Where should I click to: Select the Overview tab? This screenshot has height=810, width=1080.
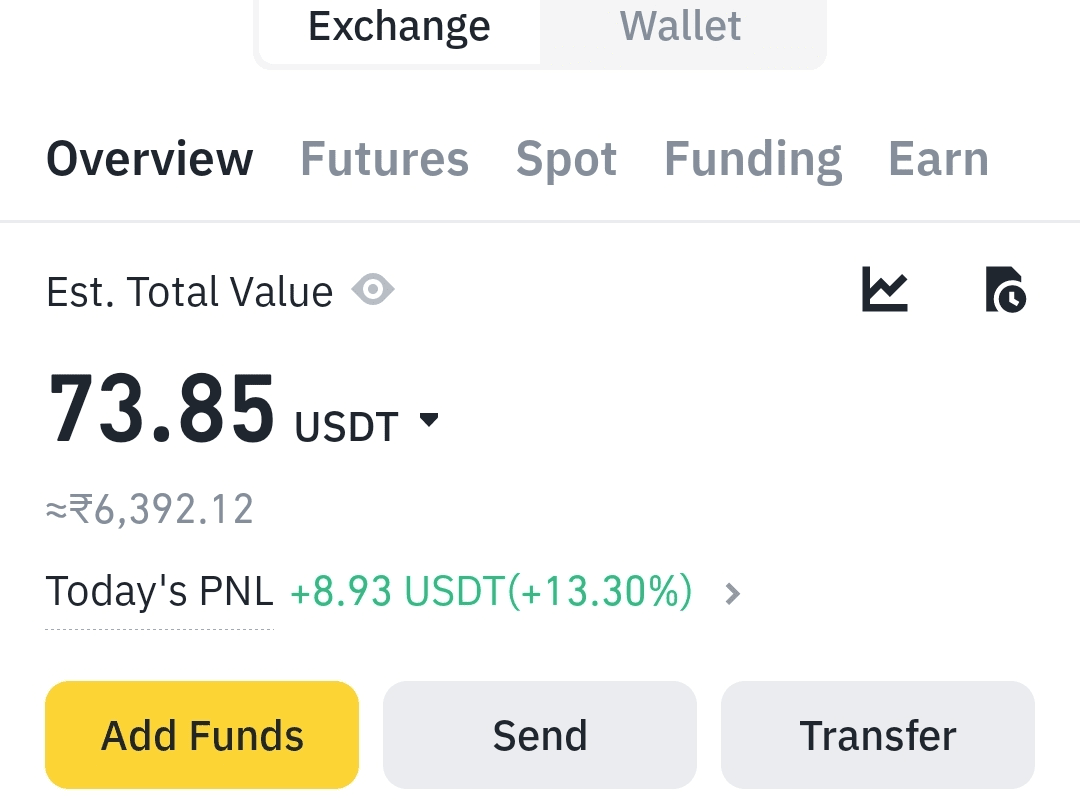point(150,159)
